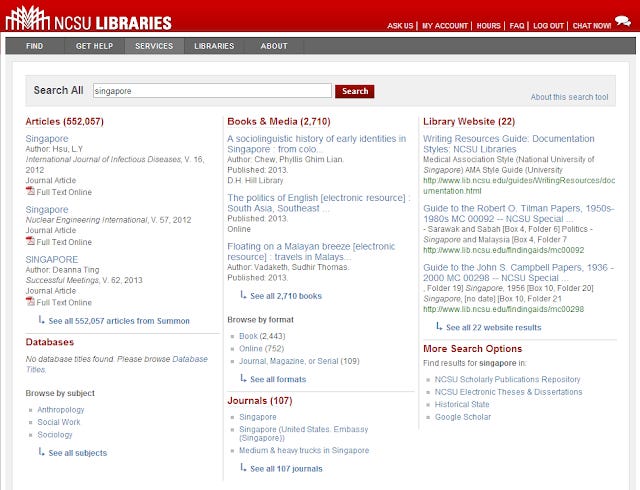Click PDF icon for Hsu Singapore article
640x490 pixels.
point(30,191)
